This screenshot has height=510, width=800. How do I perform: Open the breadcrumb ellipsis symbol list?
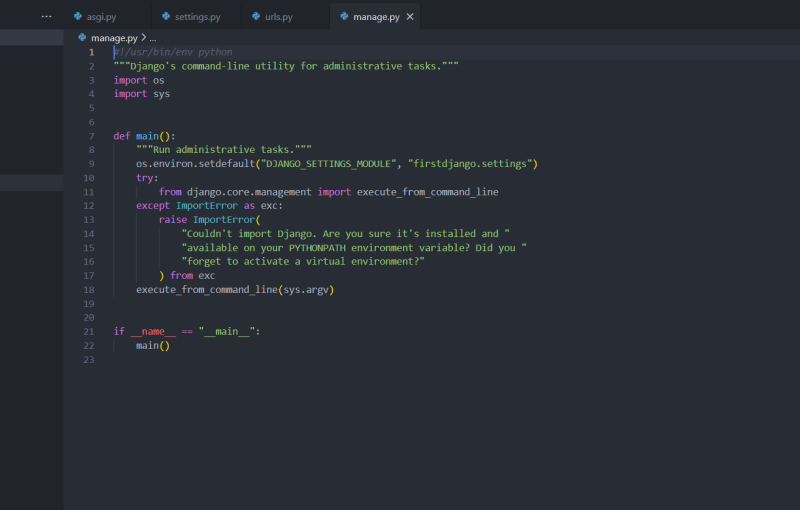[153, 38]
